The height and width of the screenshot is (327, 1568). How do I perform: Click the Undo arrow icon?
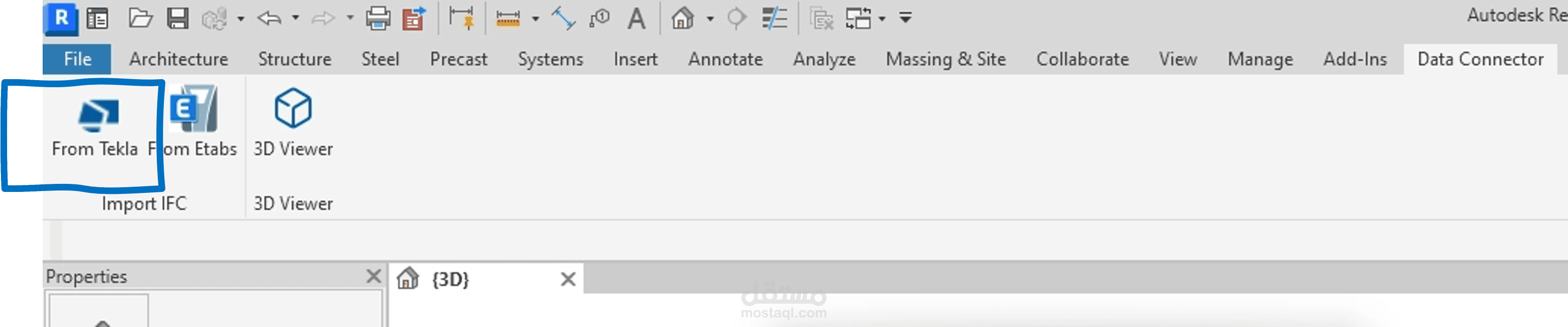[269, 18]
